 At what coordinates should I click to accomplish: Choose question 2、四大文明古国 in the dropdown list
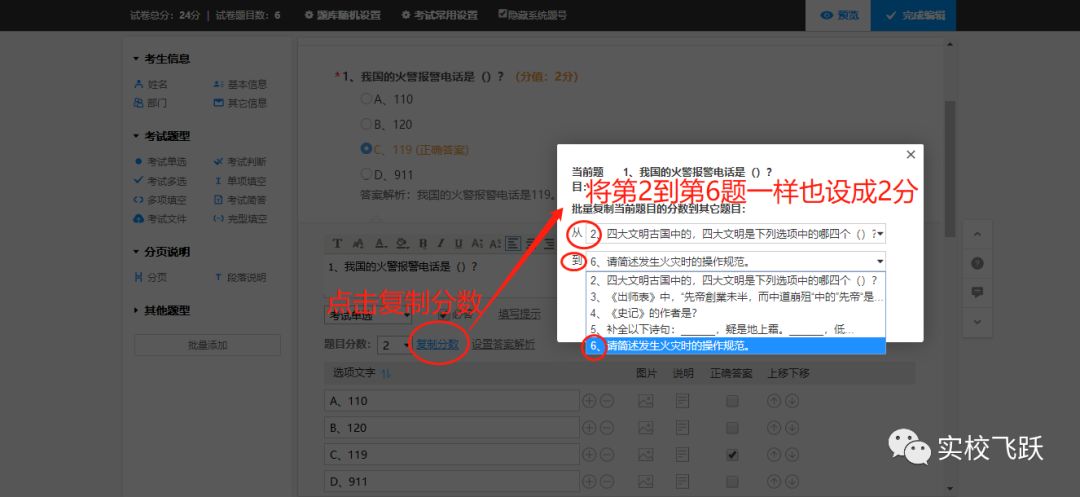coord(736,280)
